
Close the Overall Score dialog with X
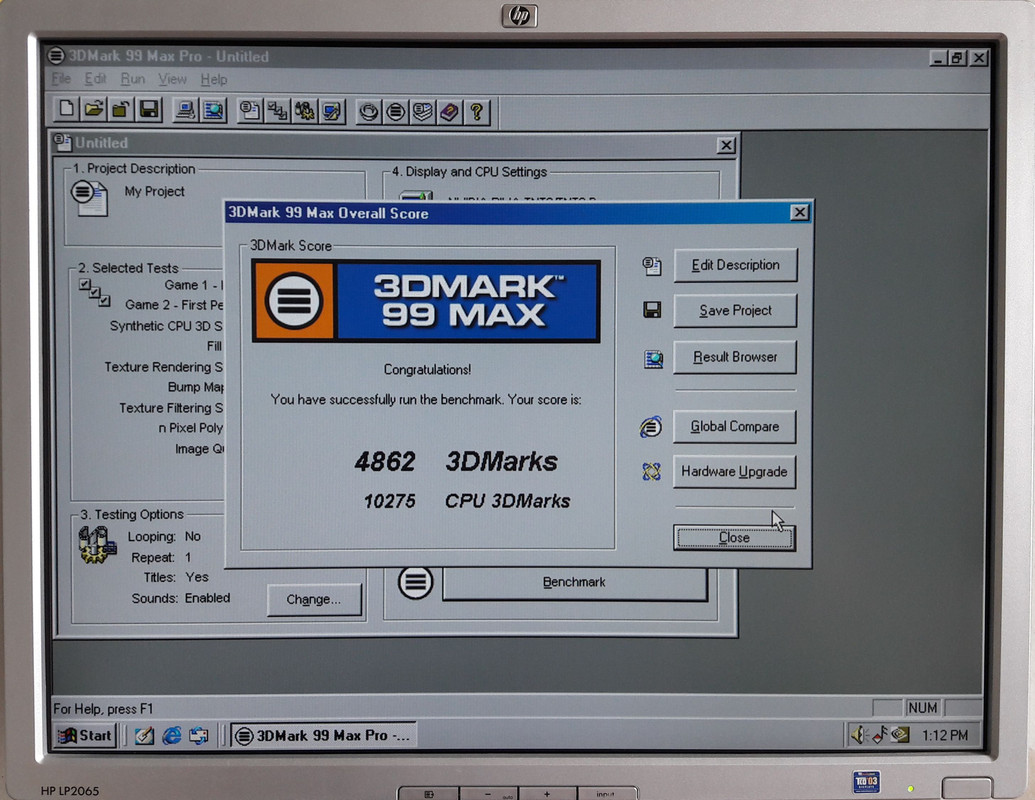[799, 213]
